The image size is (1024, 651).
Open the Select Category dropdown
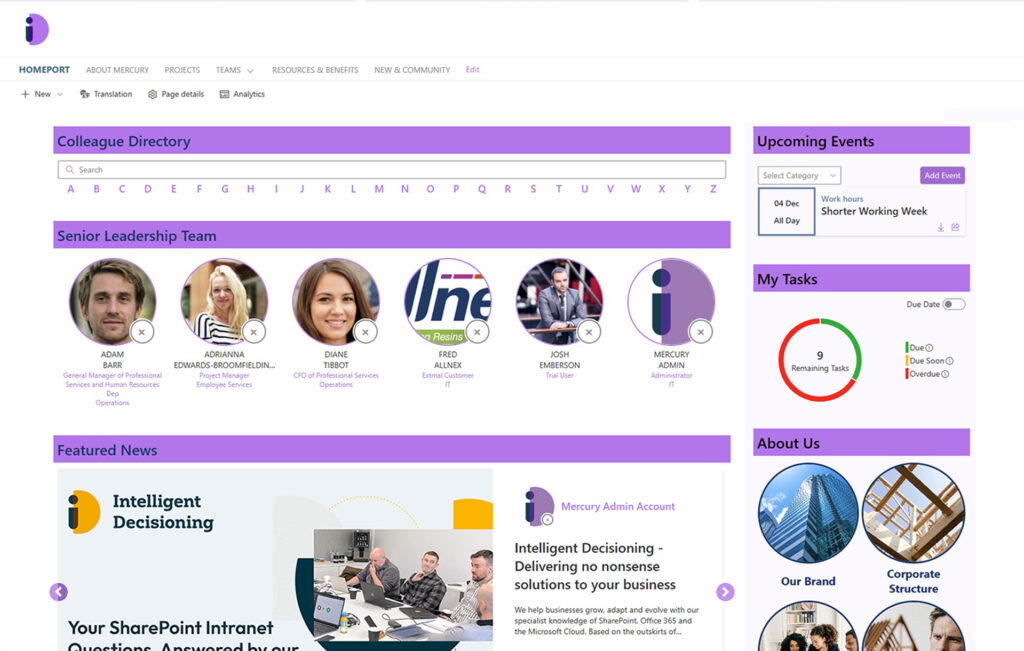(799, 175)
